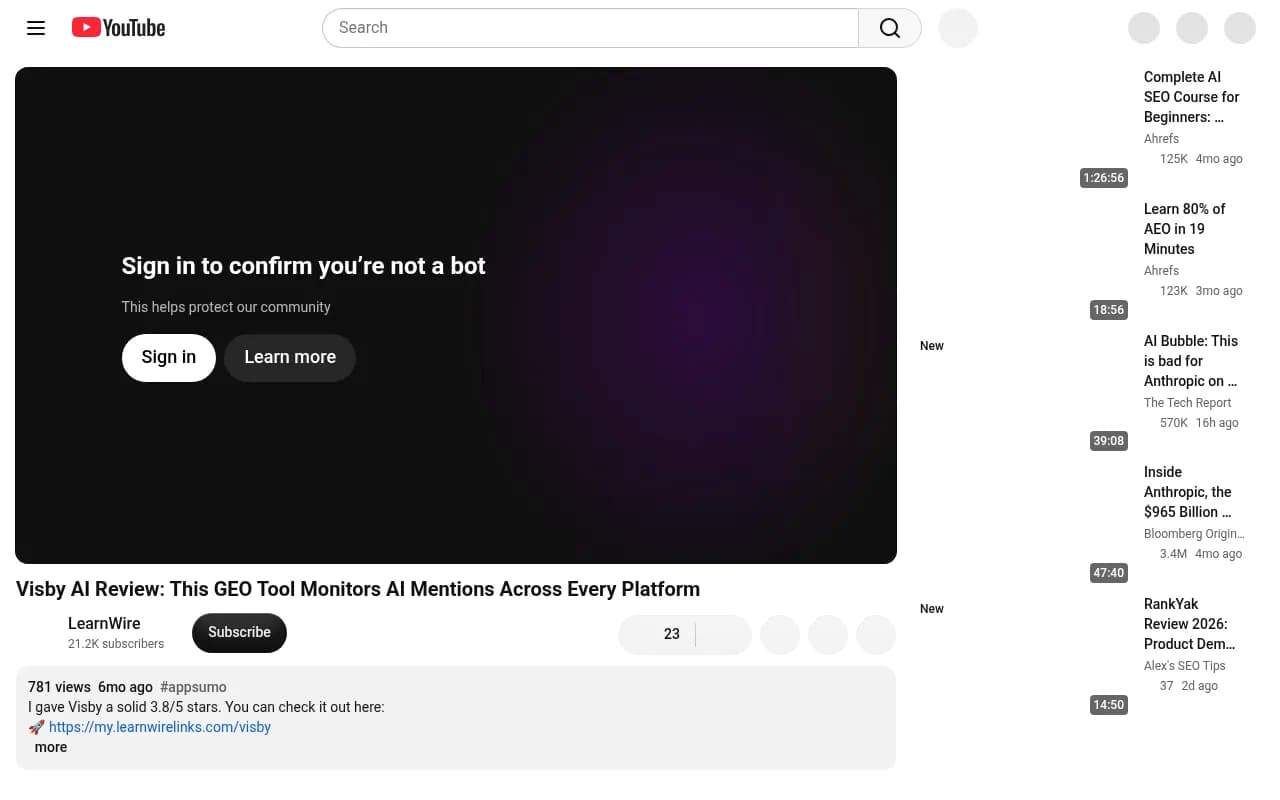Click the "125K" view count

point(1174,159)
